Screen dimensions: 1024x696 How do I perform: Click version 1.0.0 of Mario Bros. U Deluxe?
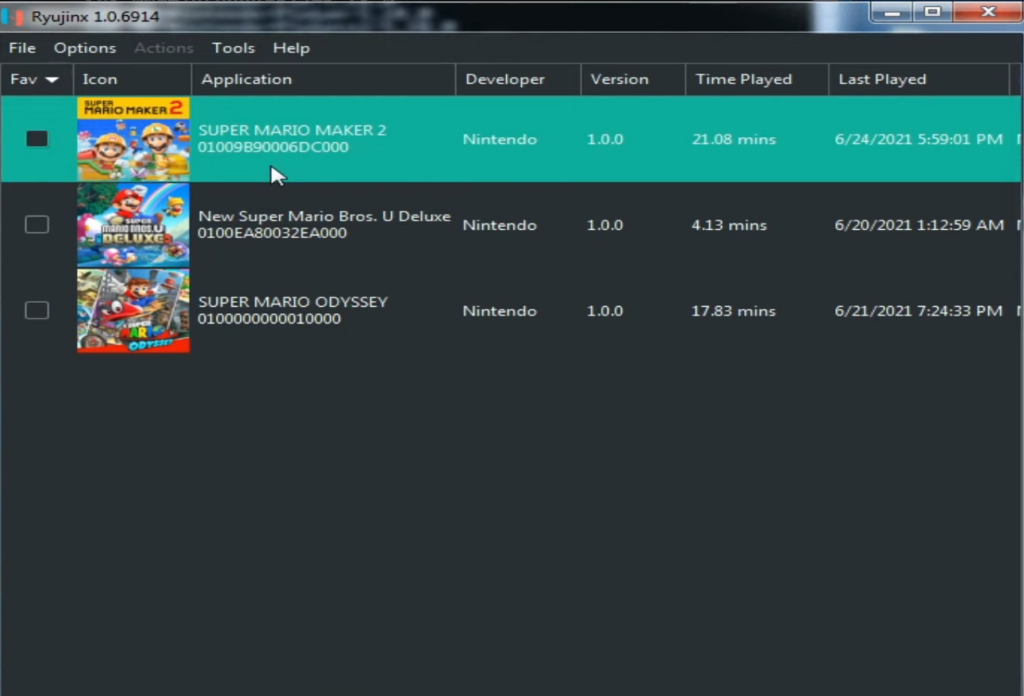(x=605, y=225)
